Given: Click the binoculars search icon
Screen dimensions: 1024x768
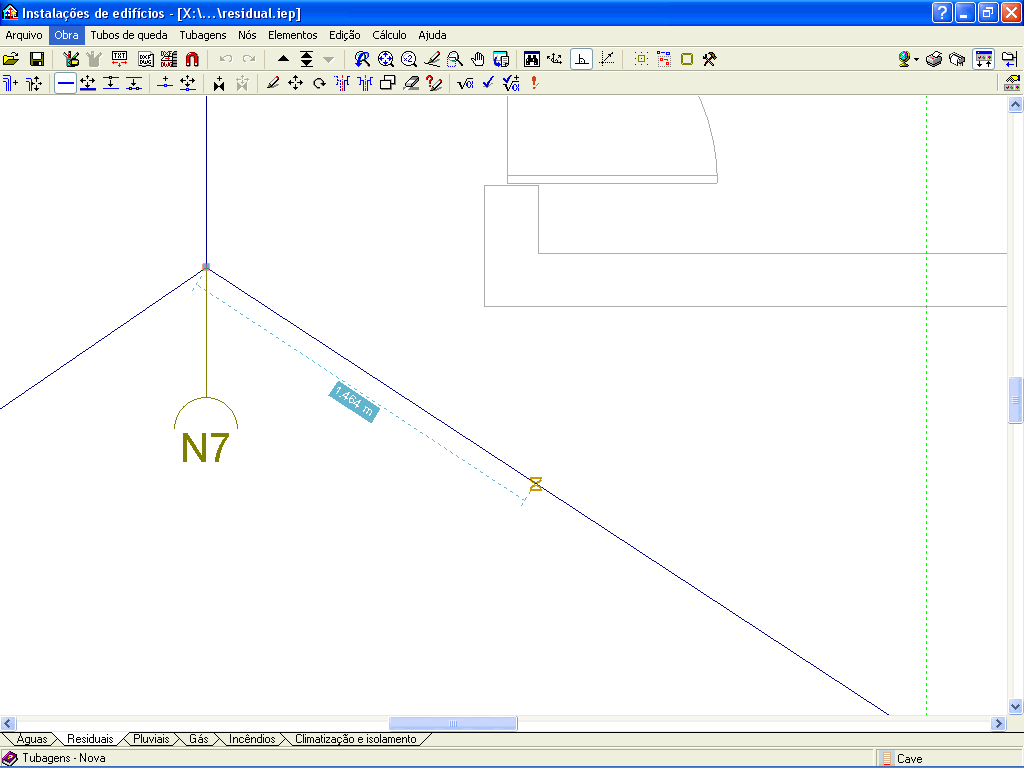Looking at the screenshot, I should 532,59.
